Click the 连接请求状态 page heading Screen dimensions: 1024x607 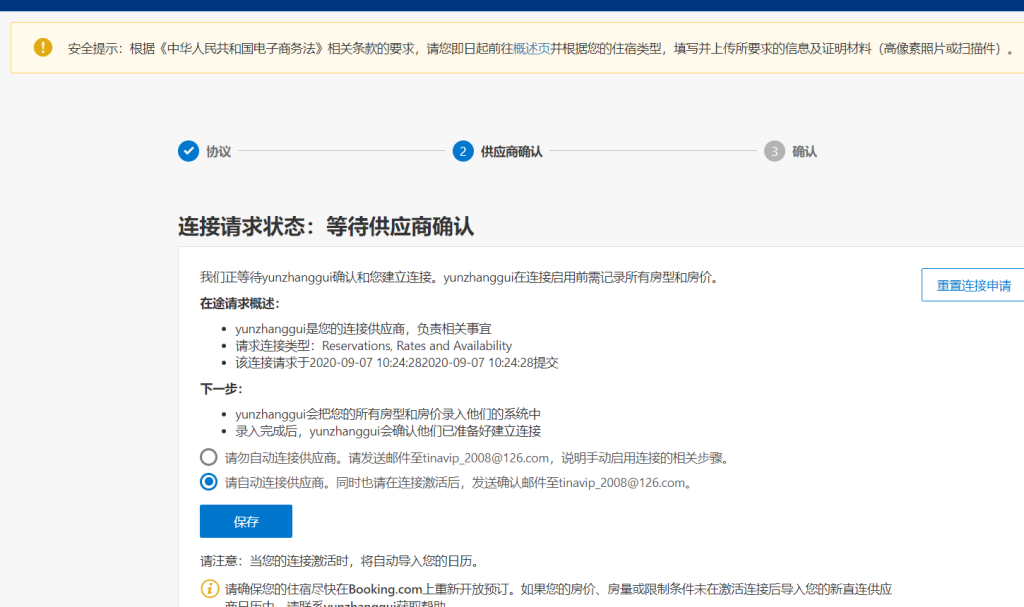pyautogui.click(x=326, y=227)
